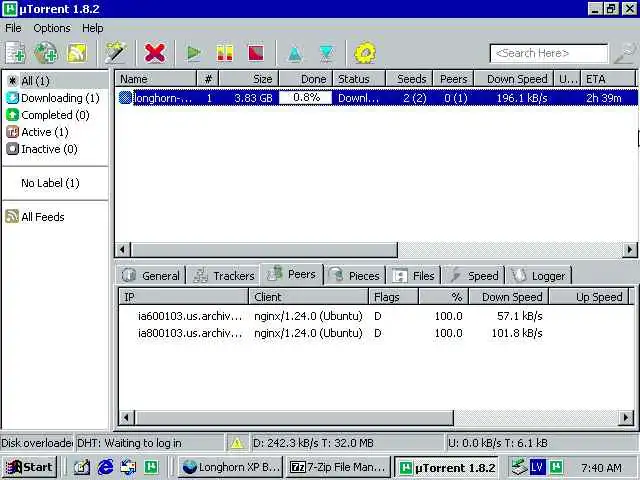Switch to the Pieces tab

[355, 276]
